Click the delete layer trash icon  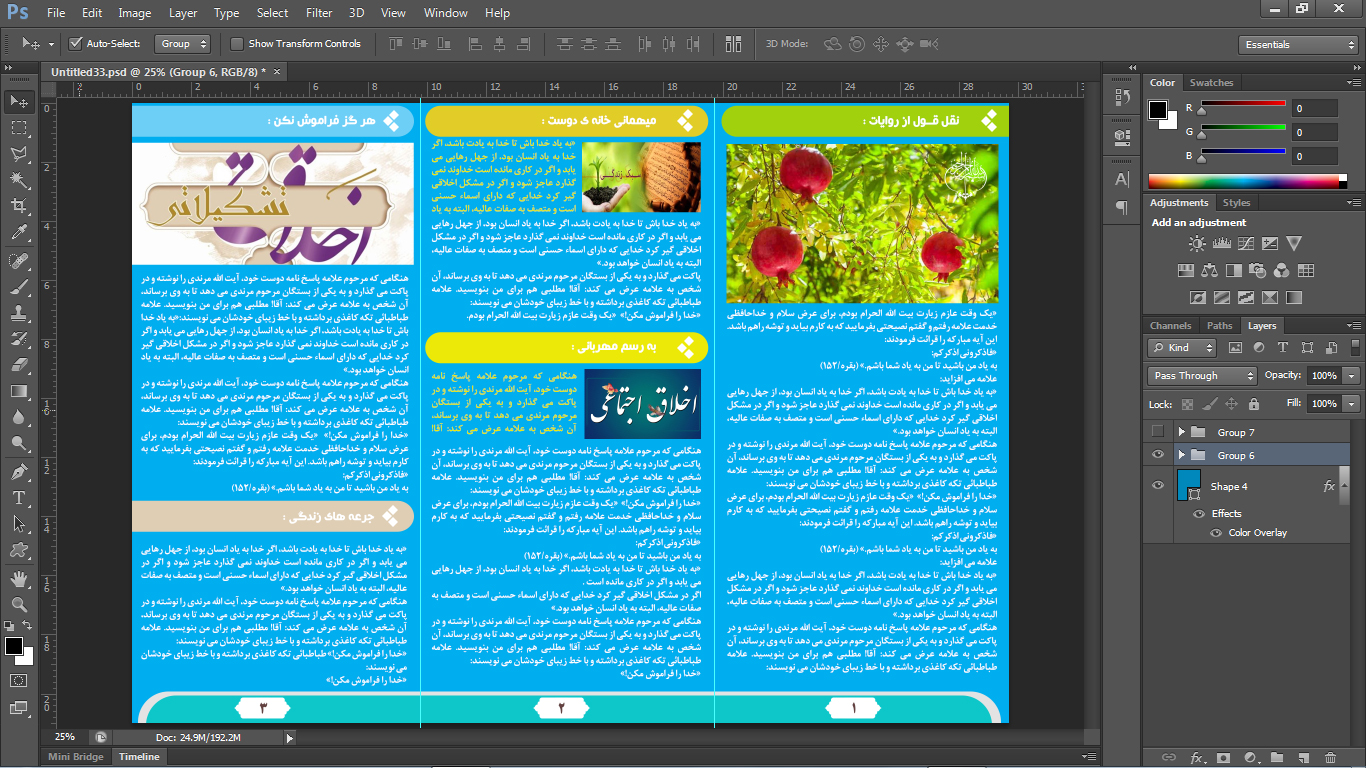pos(1329,757)
